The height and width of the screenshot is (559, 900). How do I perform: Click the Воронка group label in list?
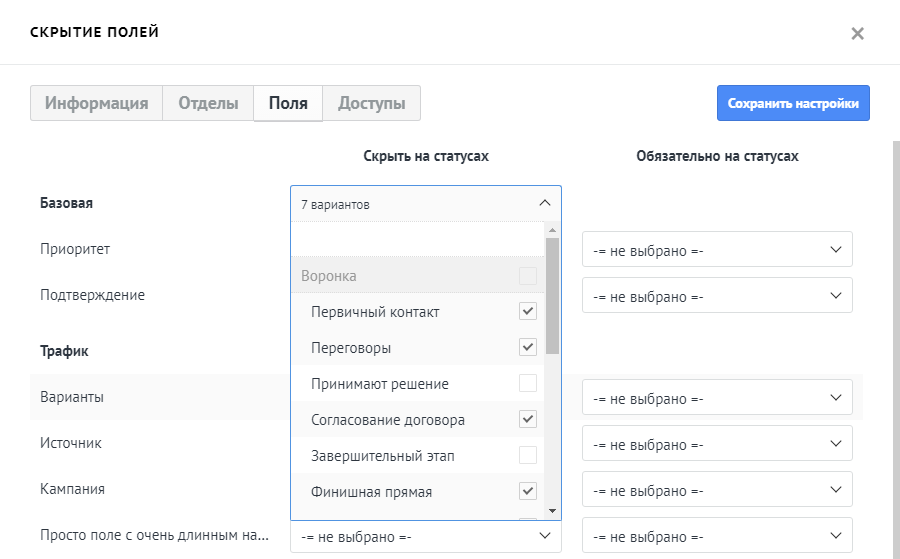point(328,276)
